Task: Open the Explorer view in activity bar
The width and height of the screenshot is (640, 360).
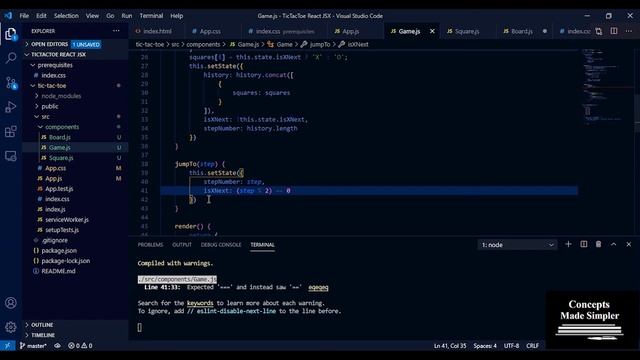Action: click(x=11, y=33)
